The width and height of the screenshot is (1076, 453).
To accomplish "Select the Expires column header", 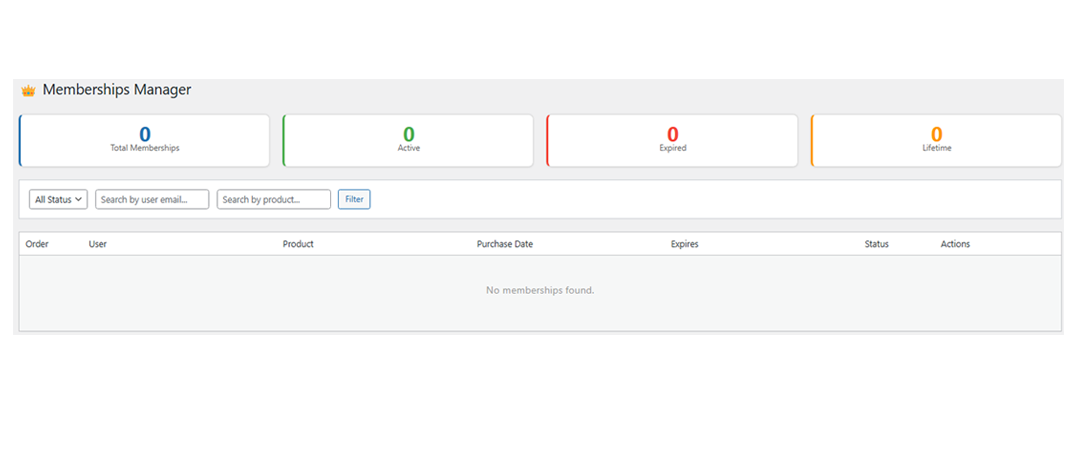I will point(684,244).
